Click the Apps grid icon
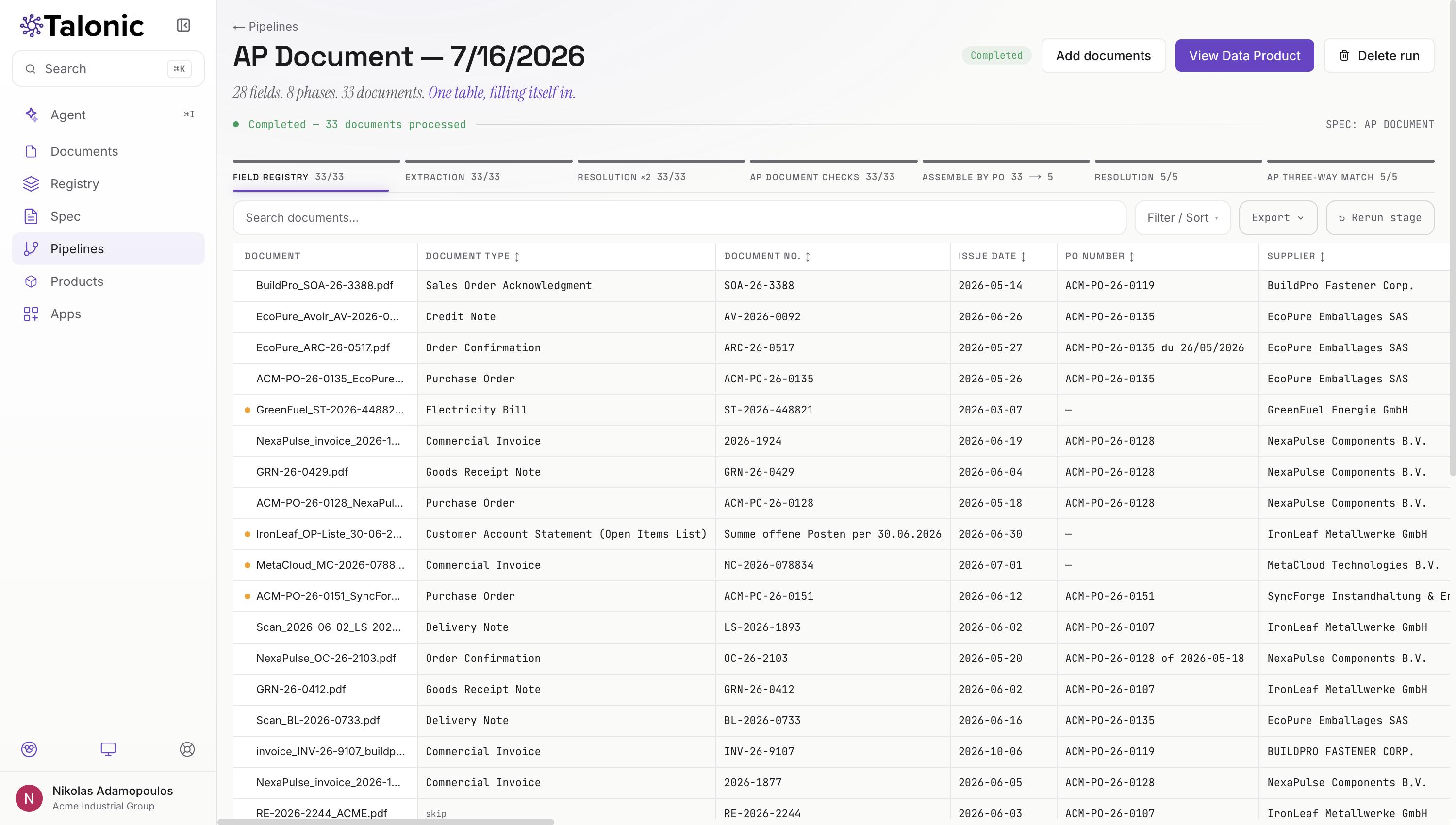Viewport: 1456px width, 825px height. tap(31, 314)
